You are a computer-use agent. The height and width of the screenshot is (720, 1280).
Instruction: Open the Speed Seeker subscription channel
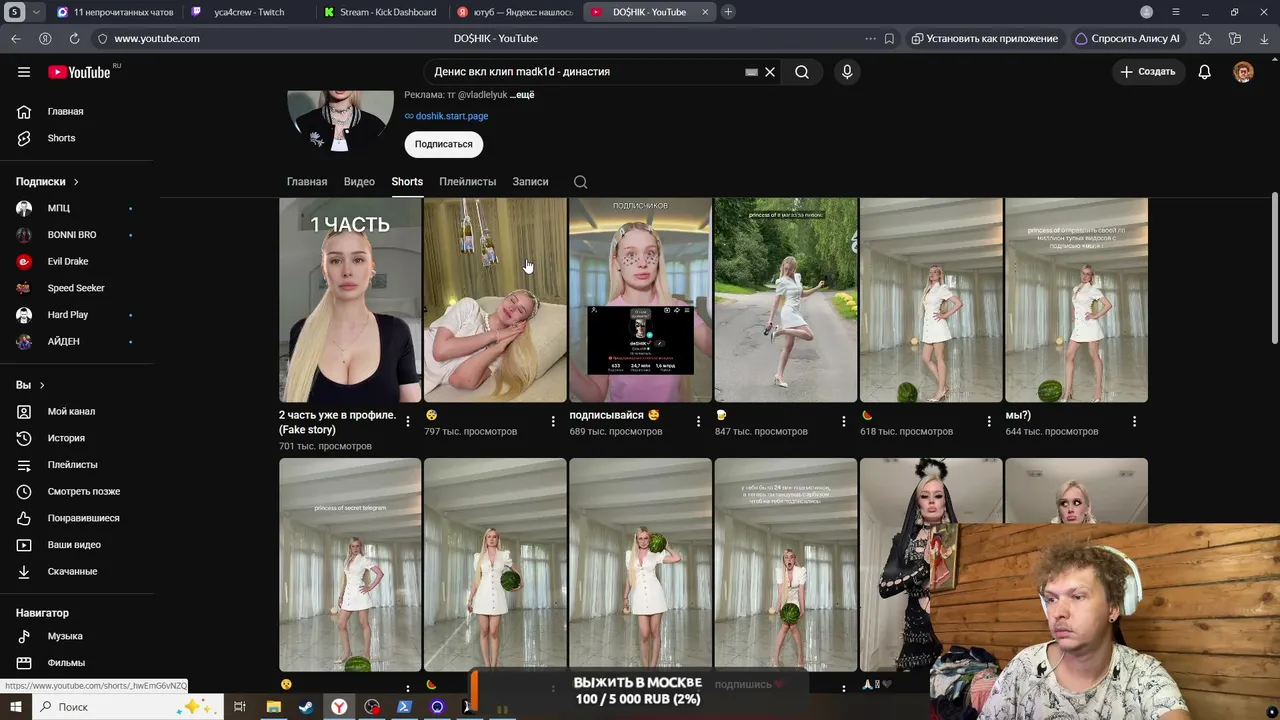coord(76,288)
